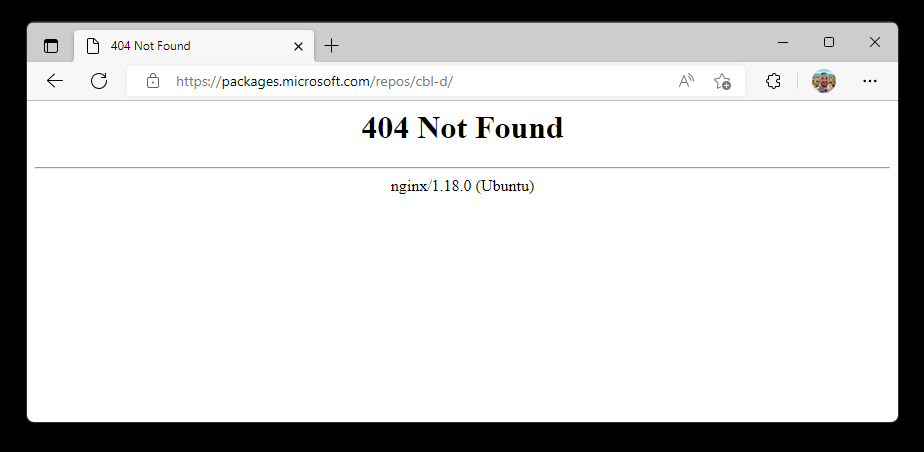The image size is (924, 452).
Task: Close the browser window
Action: pos(874,42)
